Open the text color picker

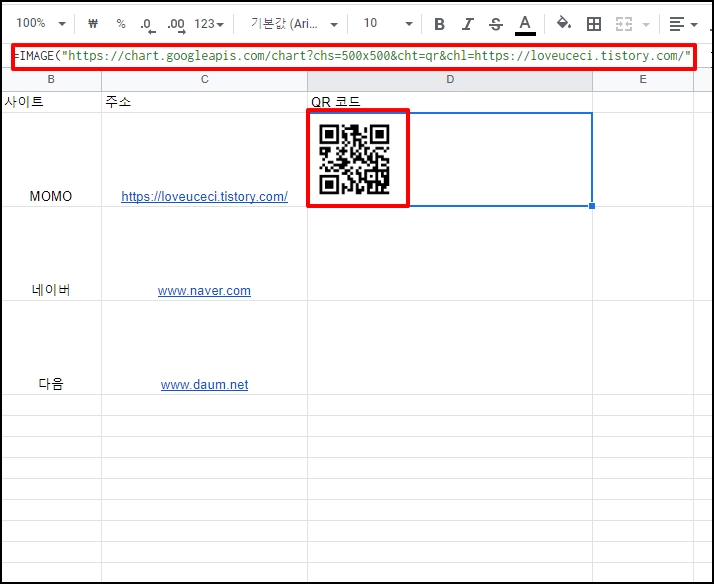pyautogui.click(x=525, y=25)
